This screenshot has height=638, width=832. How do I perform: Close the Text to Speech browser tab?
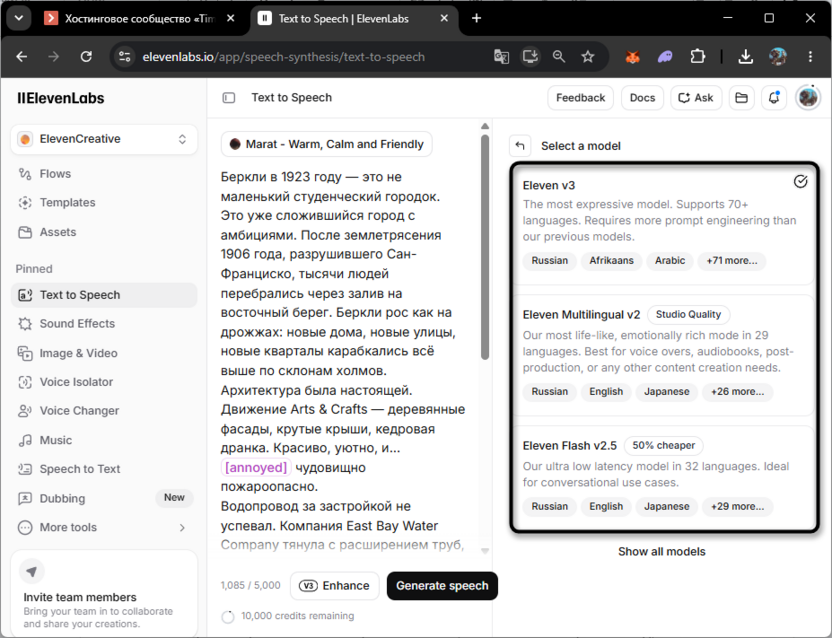[x=444, y=18]
